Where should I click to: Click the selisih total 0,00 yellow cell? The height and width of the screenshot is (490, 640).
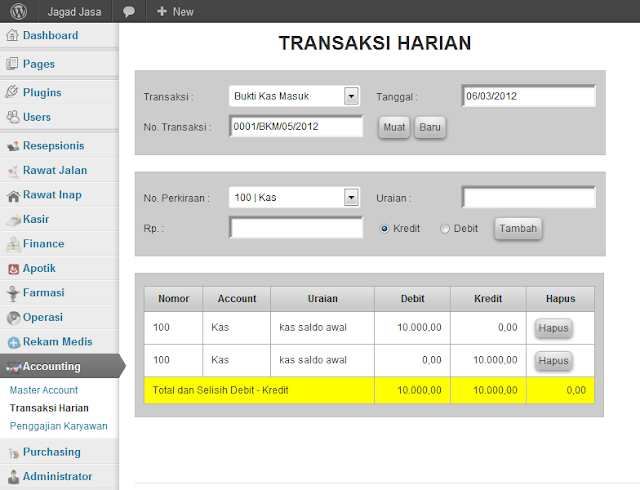coord(560,390)
